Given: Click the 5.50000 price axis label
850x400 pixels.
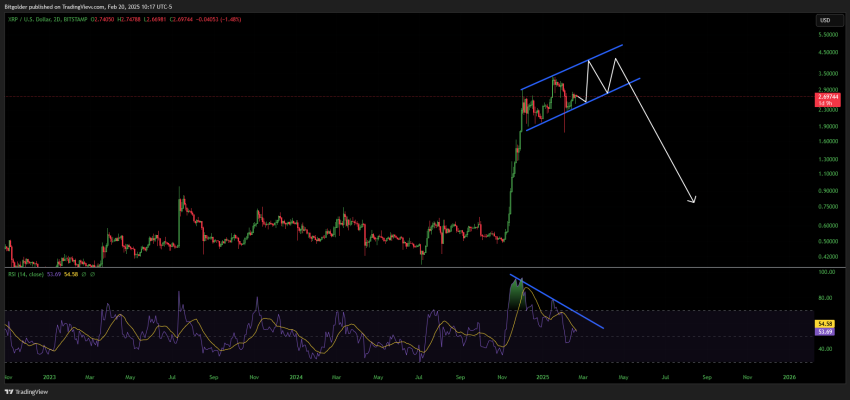Looking at the screenshot, I should point(826,36).
